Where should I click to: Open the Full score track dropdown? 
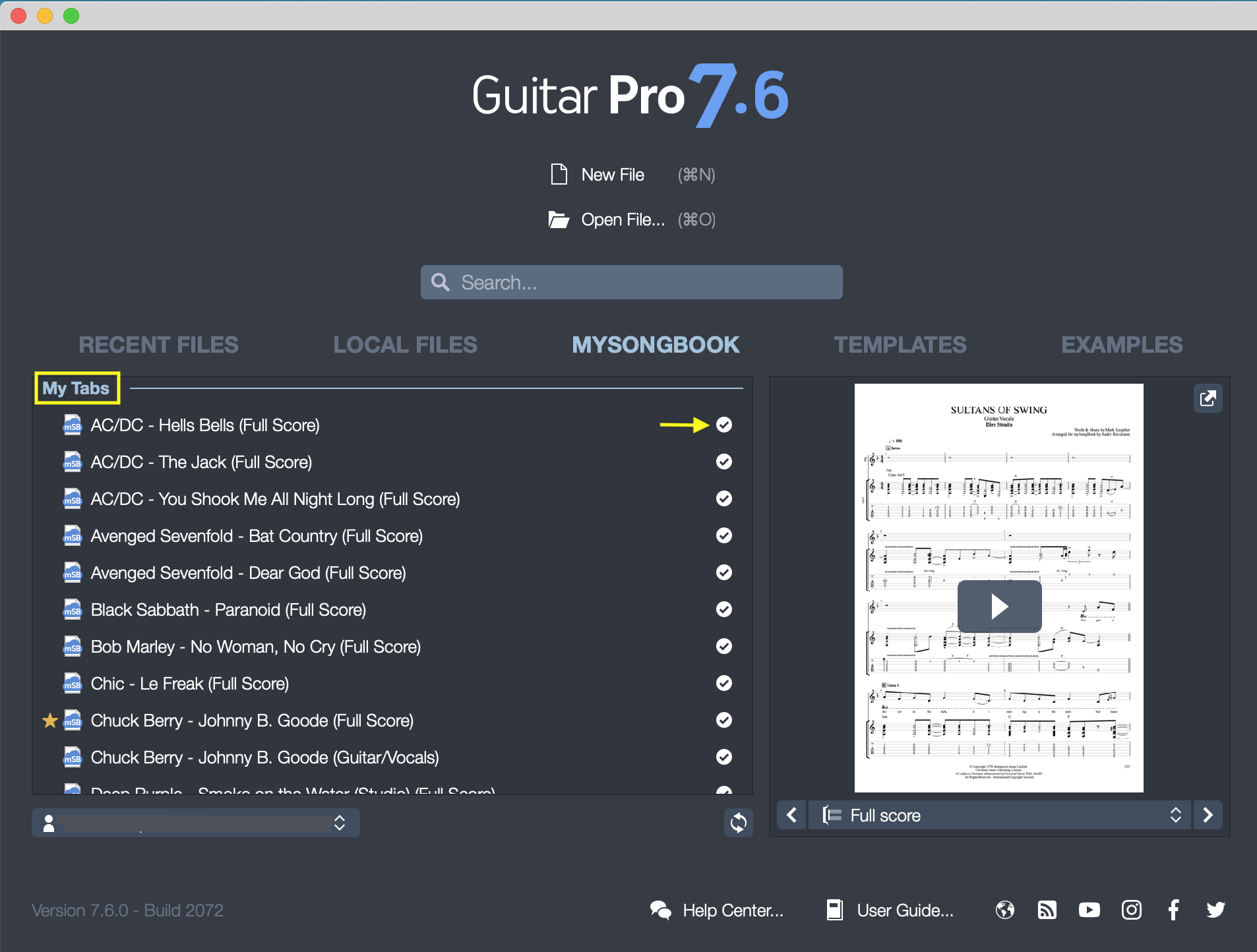[x=999, y=816]
